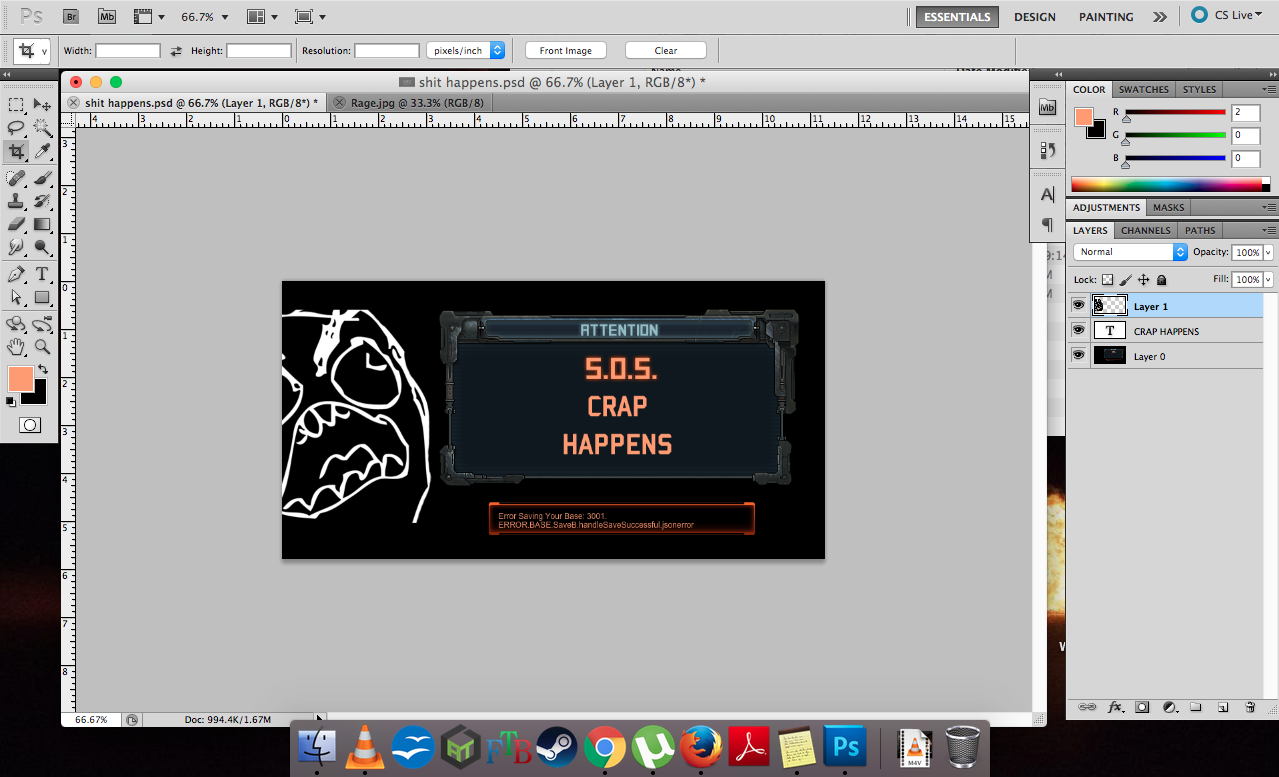Select the Move tool
The width and height of the screenshot is (1279, 777).
(42, 105)
